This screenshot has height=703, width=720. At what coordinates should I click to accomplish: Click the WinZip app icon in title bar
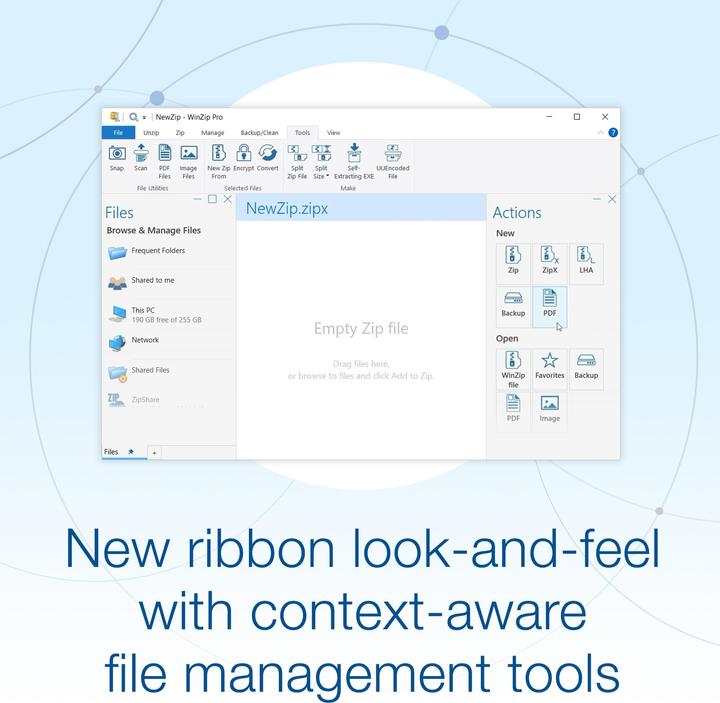point(114,117)
